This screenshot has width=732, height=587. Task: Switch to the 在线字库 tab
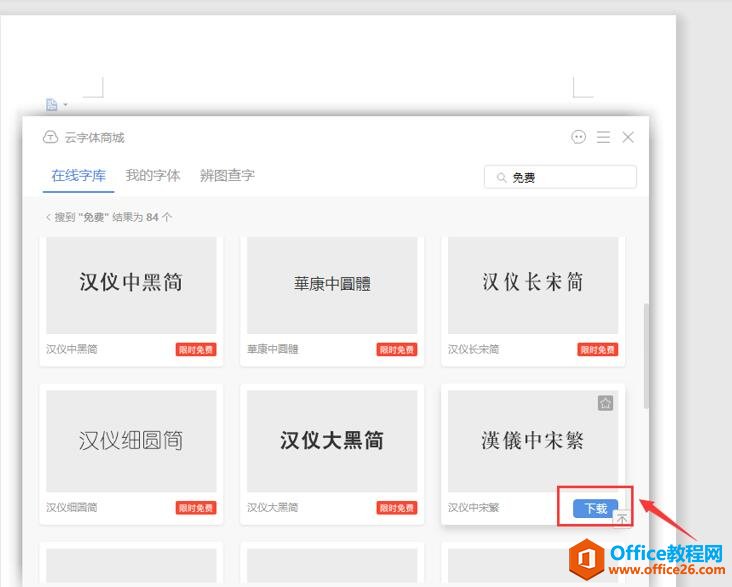point(78,176)
